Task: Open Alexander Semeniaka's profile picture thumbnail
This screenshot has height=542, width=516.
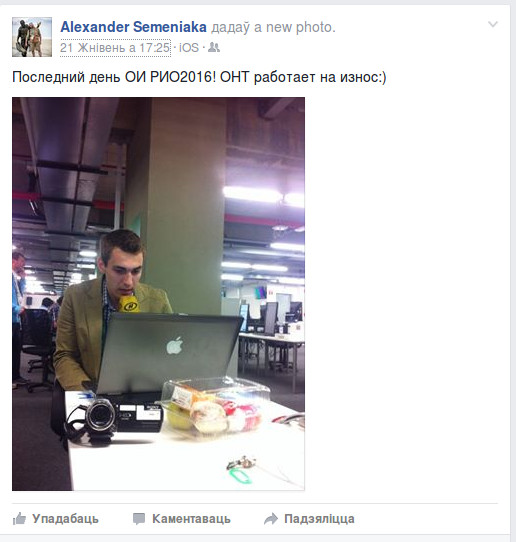Action: [32, 37]
